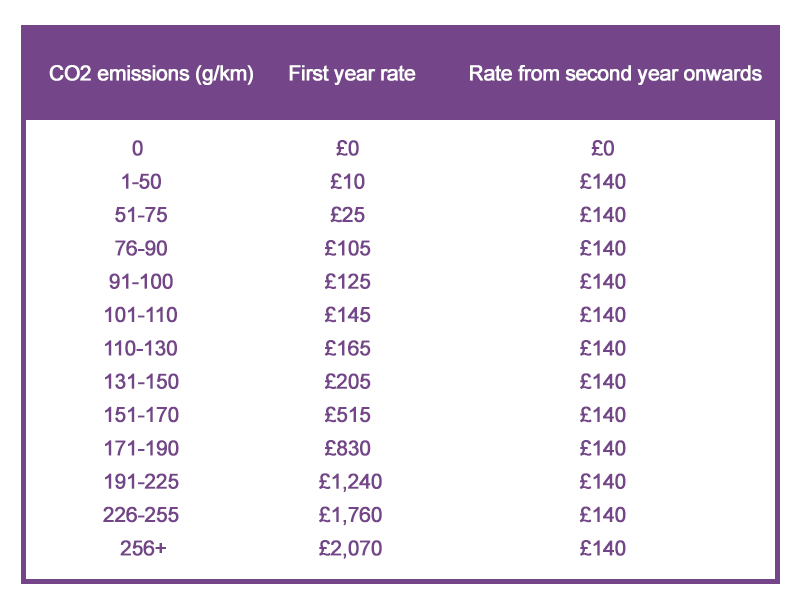Click the £10 first year rate
The height and width of the screenshot is (600, 800).
[348, 182]
